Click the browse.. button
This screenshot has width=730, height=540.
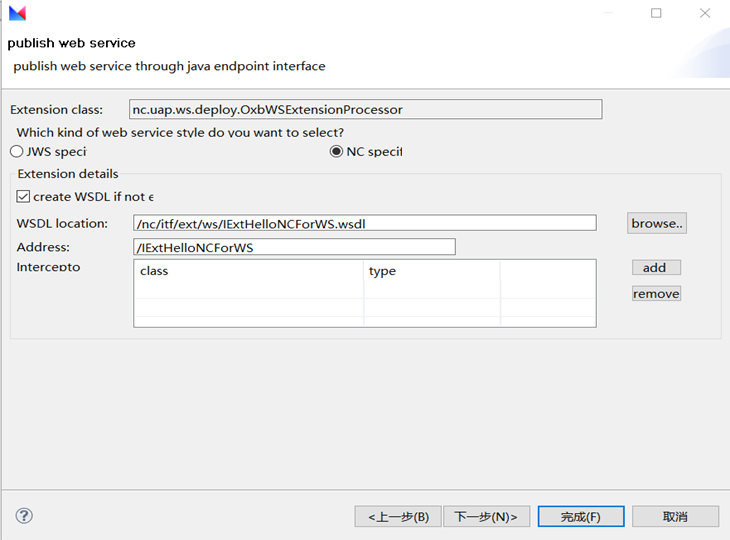coord(656,223)
